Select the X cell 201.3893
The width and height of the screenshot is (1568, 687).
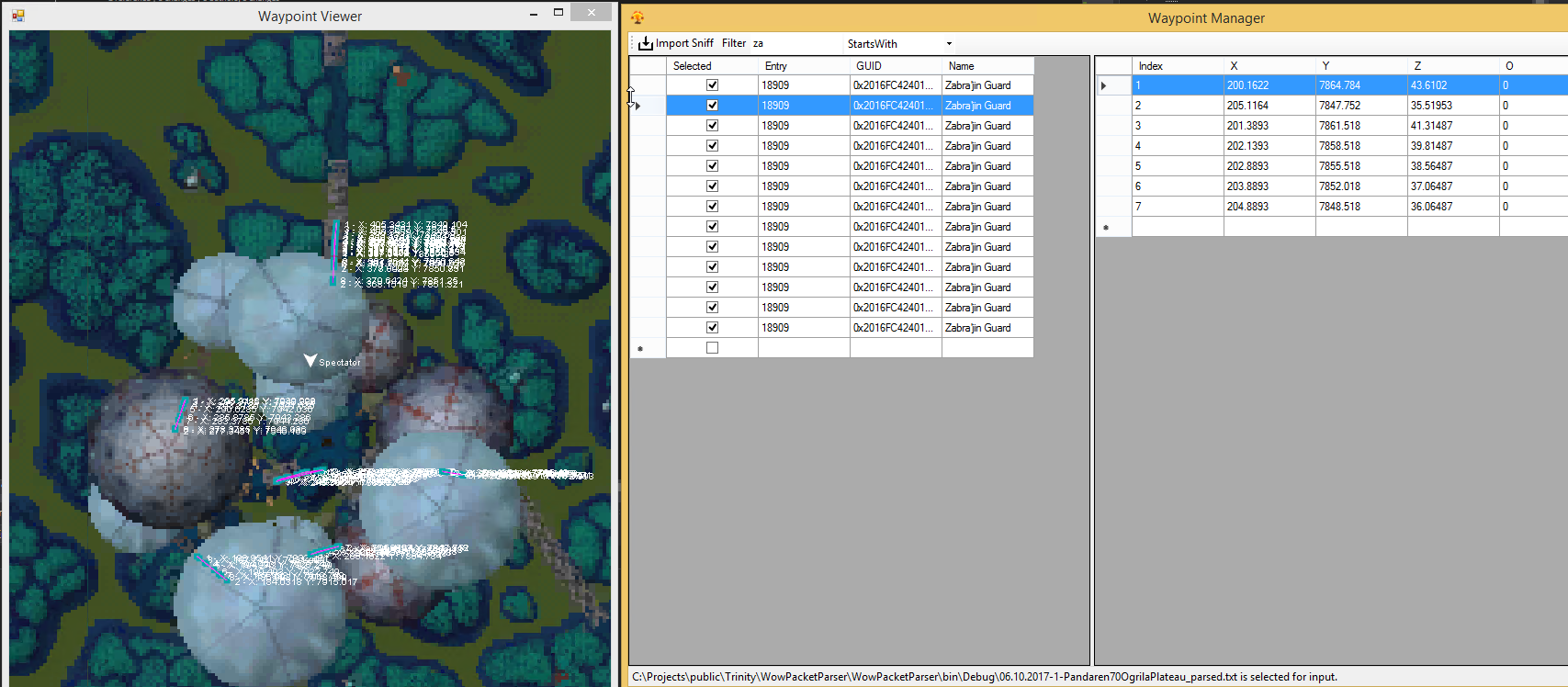[1269, 126]
